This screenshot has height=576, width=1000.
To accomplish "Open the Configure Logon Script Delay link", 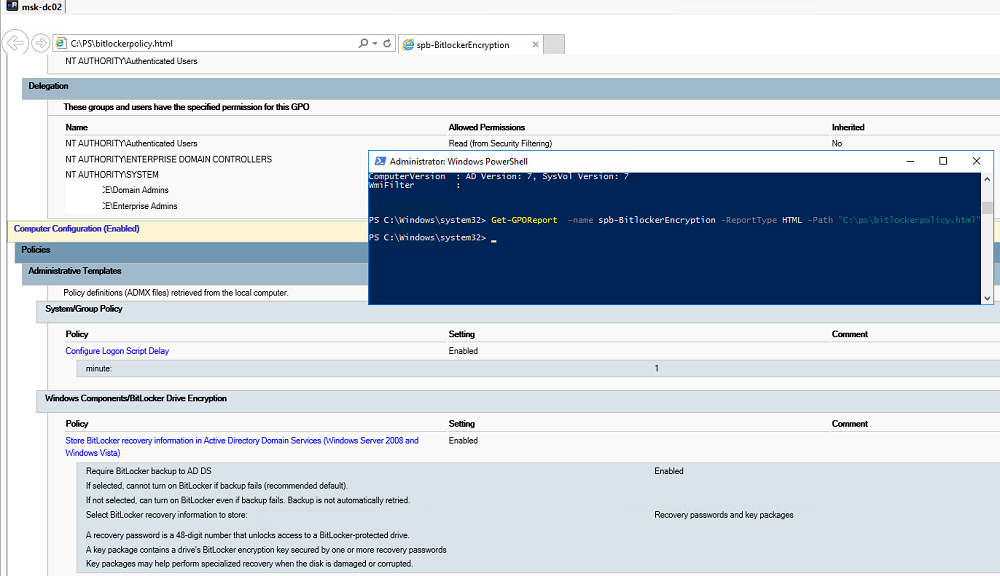I will coord(117,351).
